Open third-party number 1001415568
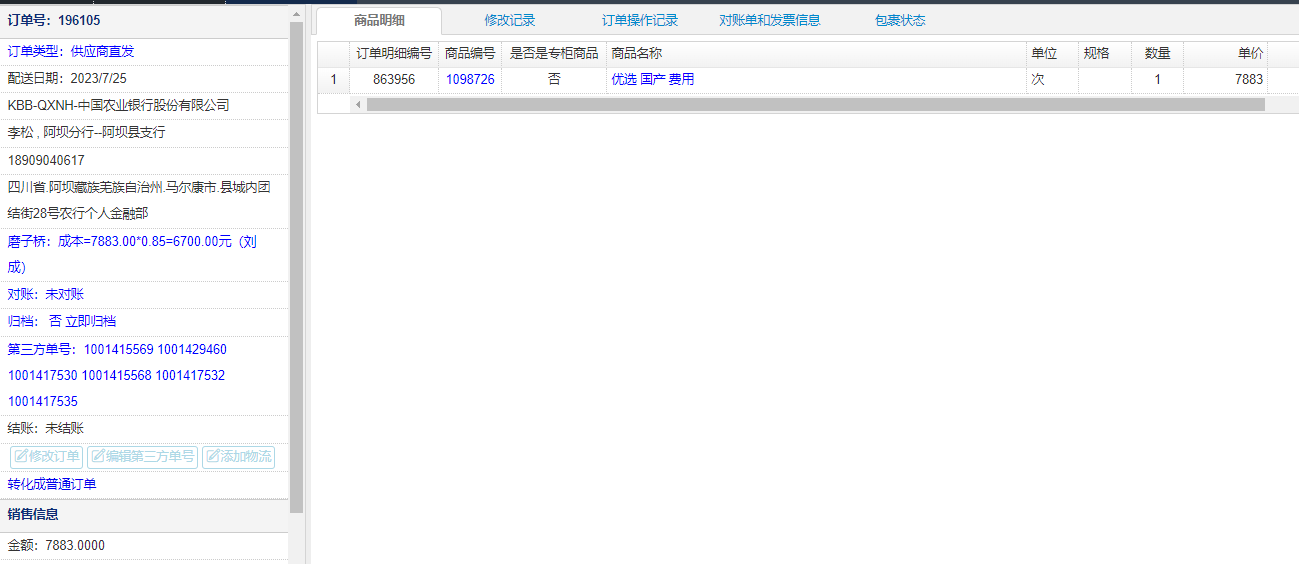This screenshot has width=1299, height=564. [x=117, y=375]
